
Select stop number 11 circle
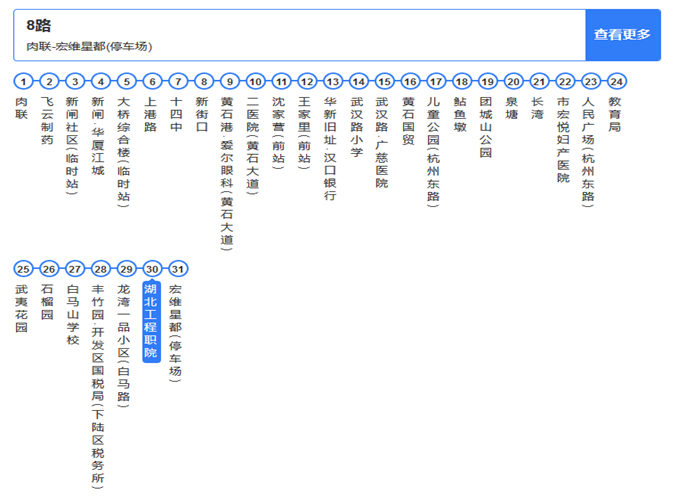point(281,81)
